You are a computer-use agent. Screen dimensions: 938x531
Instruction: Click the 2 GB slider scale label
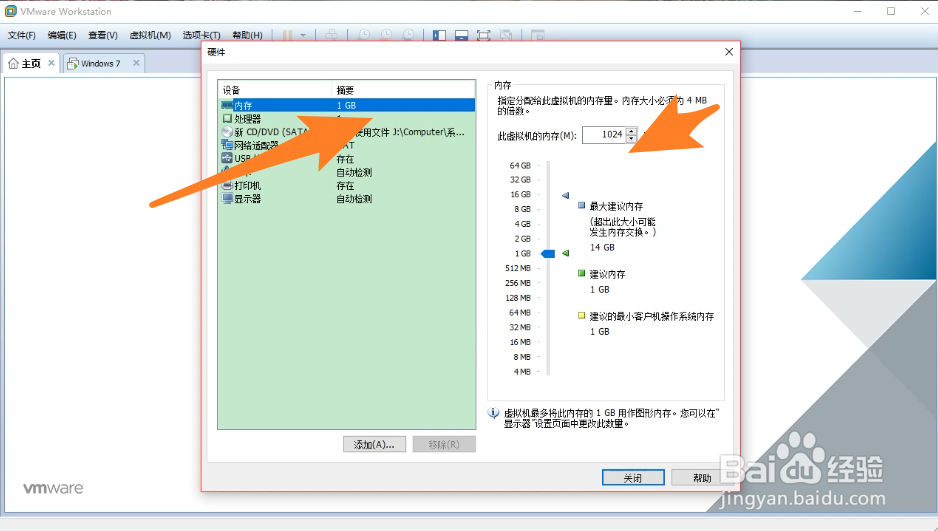[522, 239]
